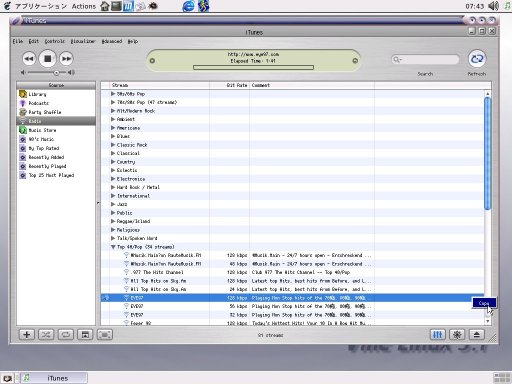Click the Copy popup item
Image resolution: width=512 pixels, height=384 pixels.
484,303
